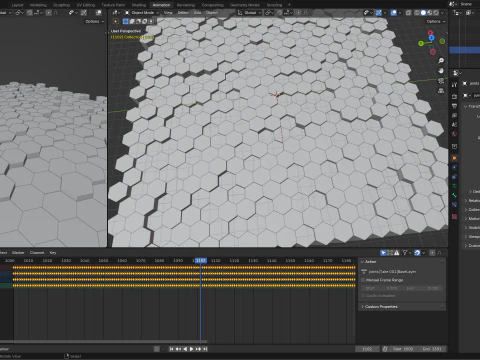This screenshot has height=360, width=480.
Task: Click the green Y axis gizmo ball
Action: pos(421,43)
